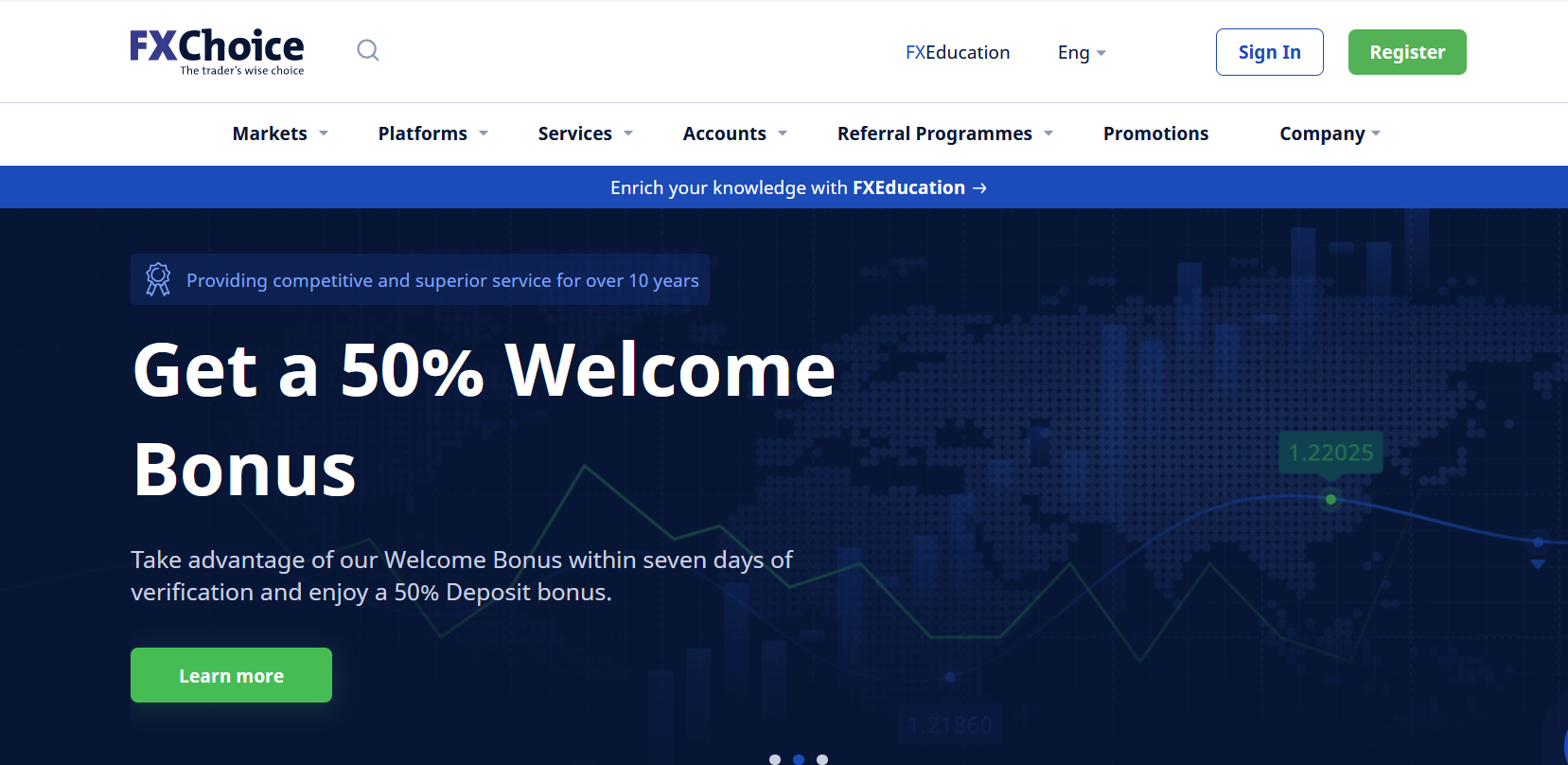
Task: Select the first carousel dot
Action: click(775, 758)
